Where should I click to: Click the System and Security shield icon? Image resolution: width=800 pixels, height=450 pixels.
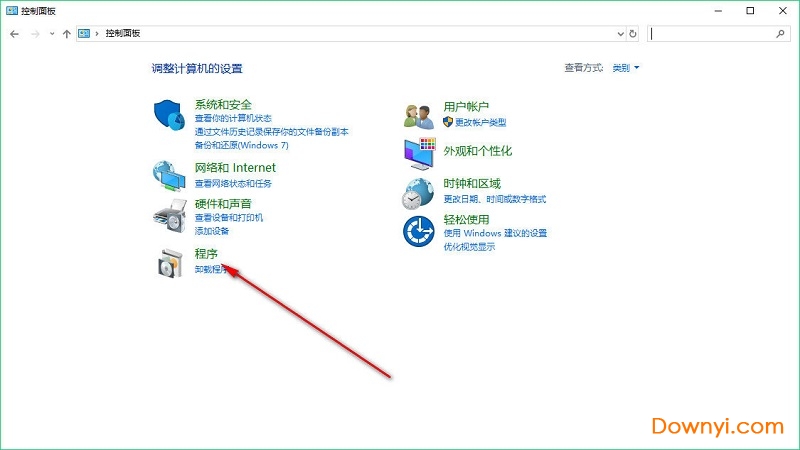[x=170, y=116]
